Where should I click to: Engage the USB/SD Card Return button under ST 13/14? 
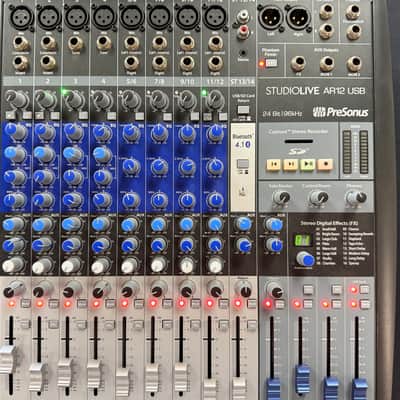(243, 110)
